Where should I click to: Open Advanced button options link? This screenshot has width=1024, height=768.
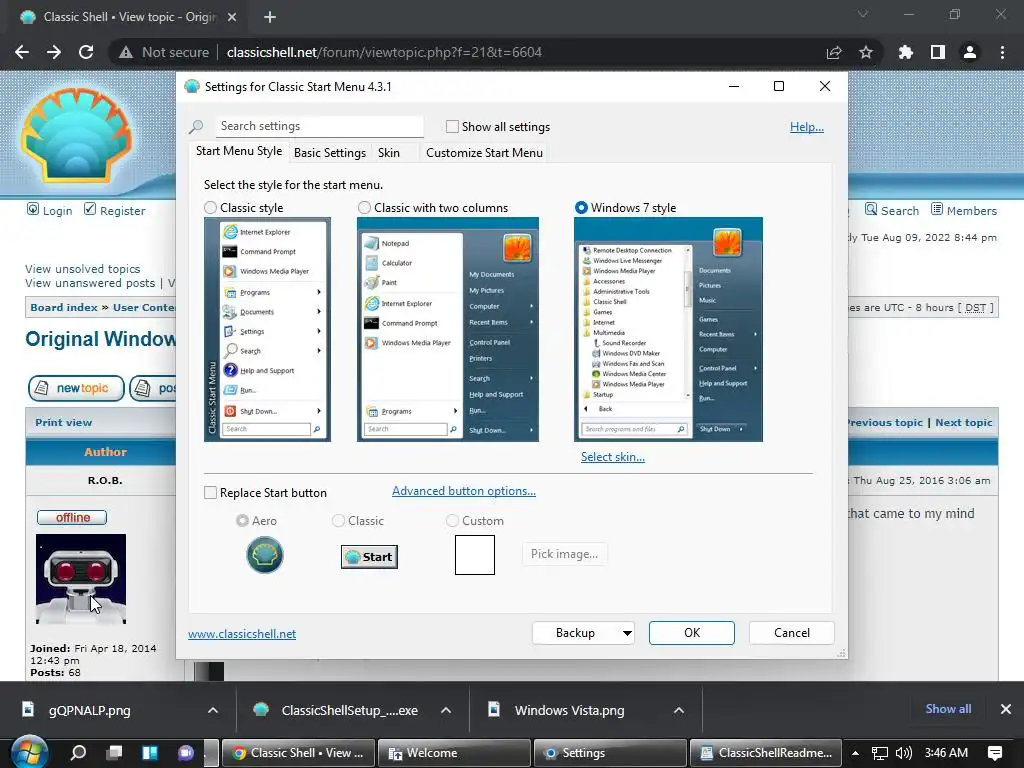tap(464, 491)
